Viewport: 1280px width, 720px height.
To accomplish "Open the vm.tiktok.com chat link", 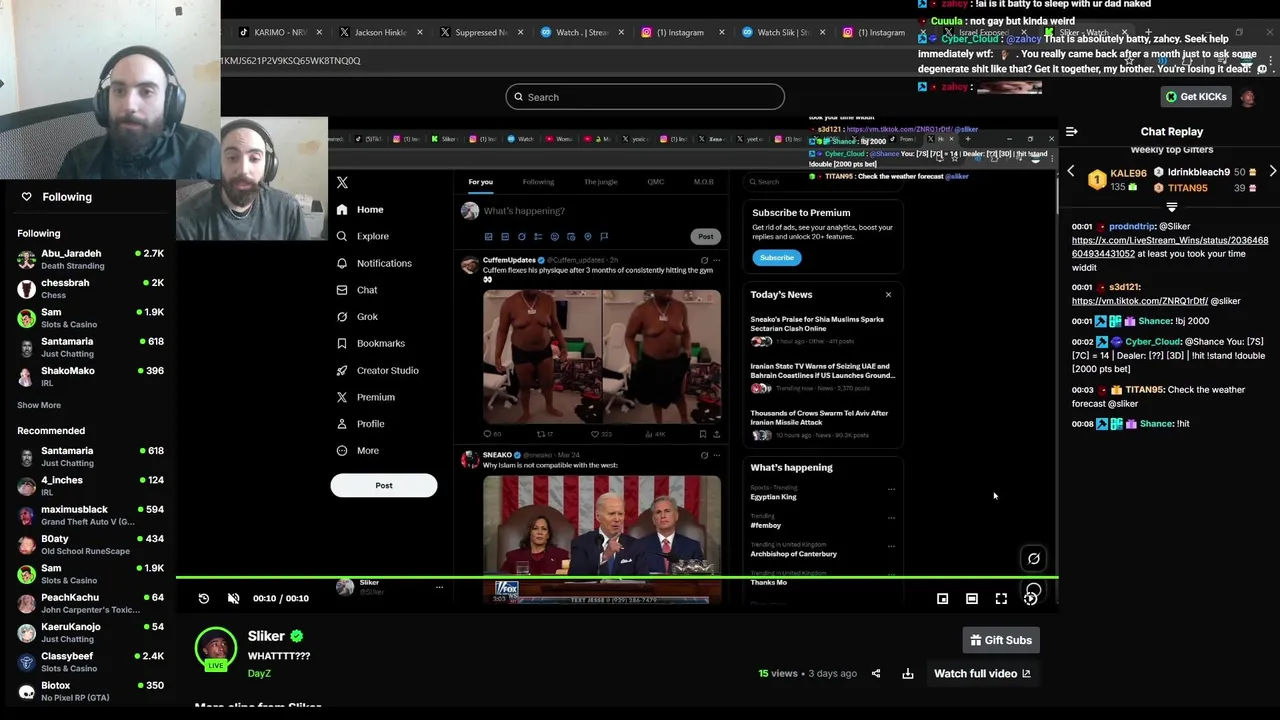I will tap(1139, 301).
